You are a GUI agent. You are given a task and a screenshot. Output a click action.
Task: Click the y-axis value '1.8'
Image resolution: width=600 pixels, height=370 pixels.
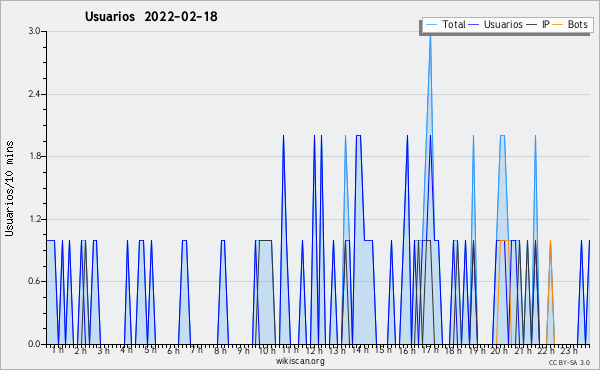(x=34, y=156)
